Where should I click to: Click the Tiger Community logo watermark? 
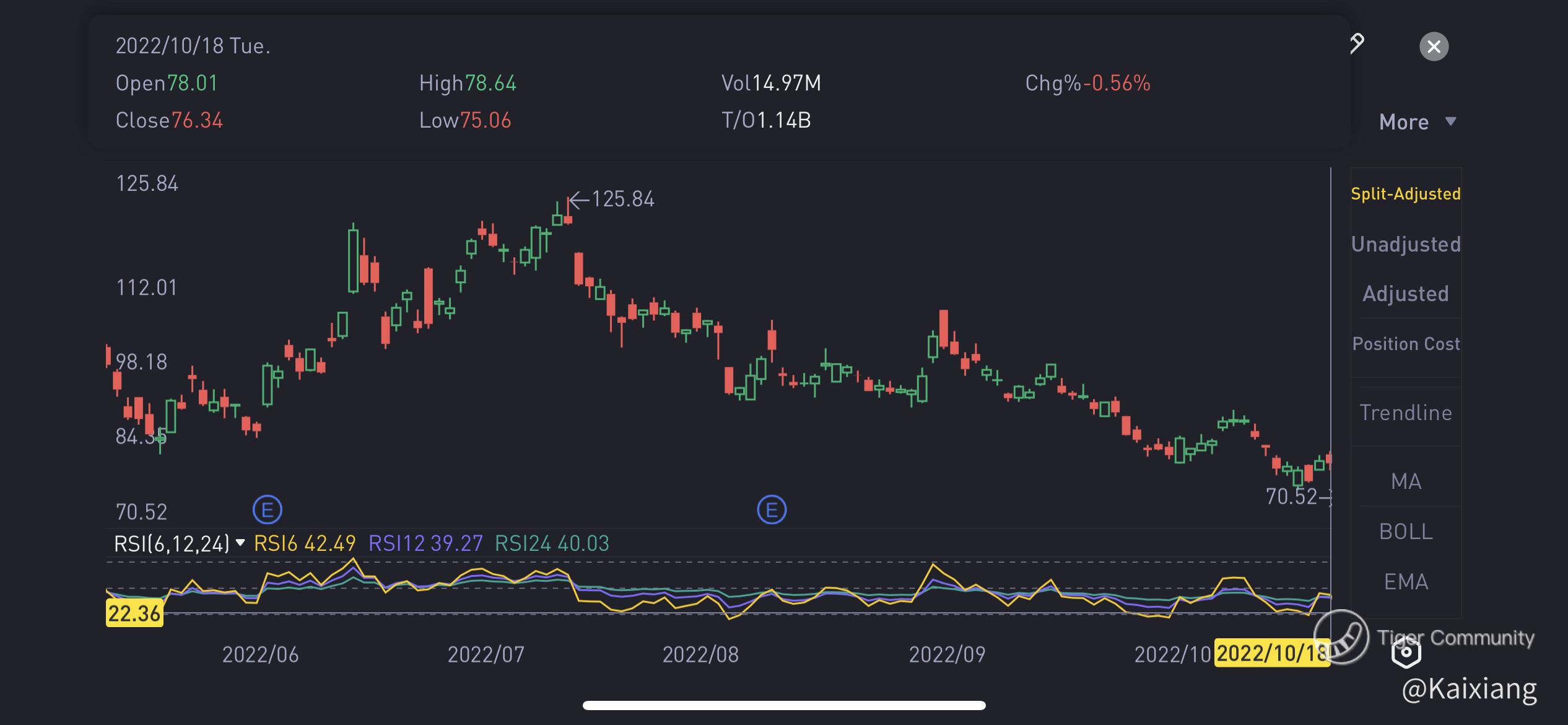pos(1341,636)
